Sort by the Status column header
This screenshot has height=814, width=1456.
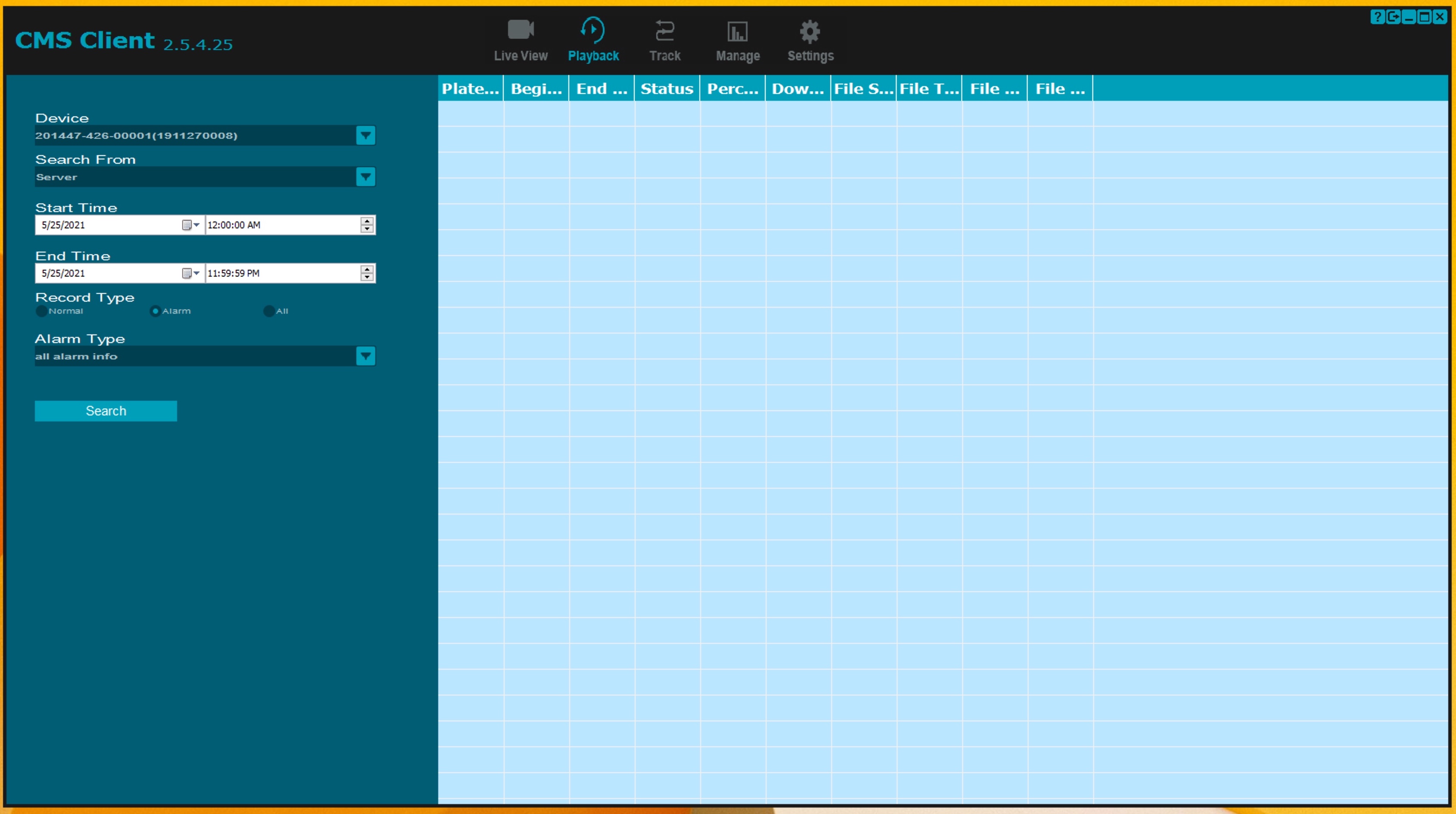click(x=667, y=89)
